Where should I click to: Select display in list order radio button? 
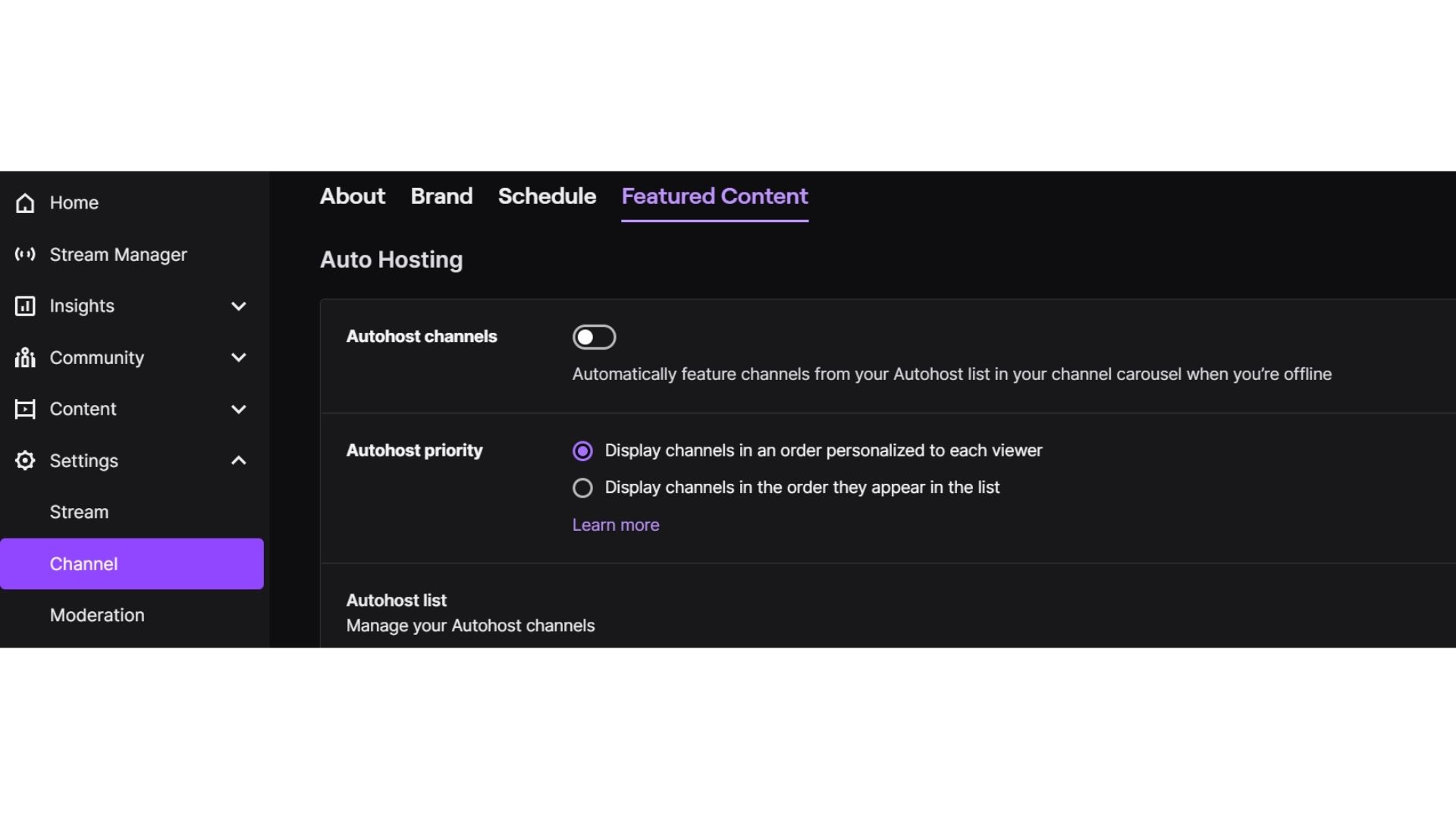point(582,488)
